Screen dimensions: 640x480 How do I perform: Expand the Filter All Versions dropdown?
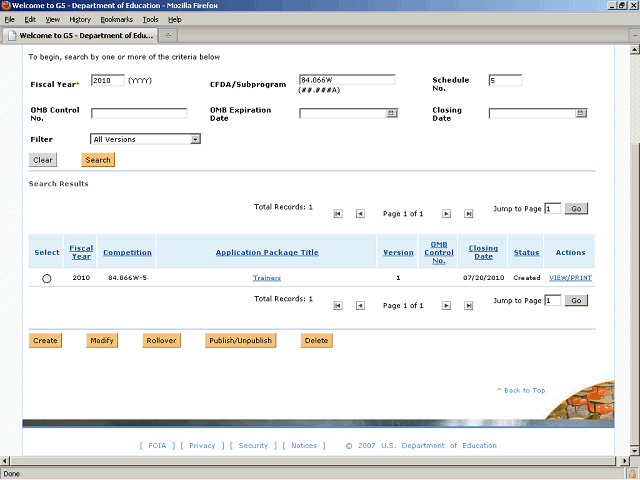(196, 140)
